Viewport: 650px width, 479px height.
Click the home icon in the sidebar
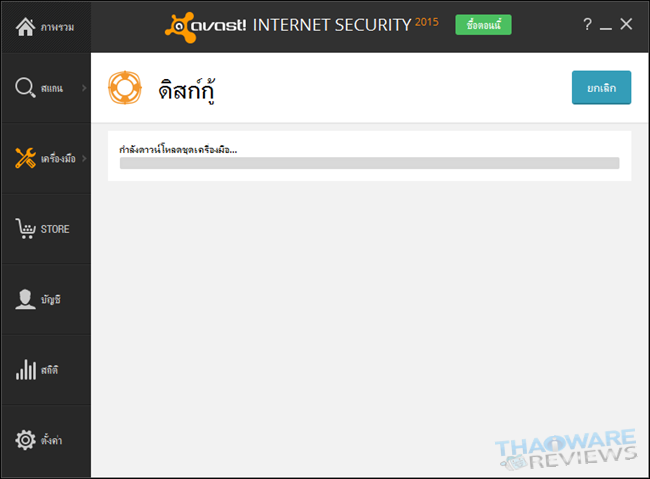coord(25,27)
